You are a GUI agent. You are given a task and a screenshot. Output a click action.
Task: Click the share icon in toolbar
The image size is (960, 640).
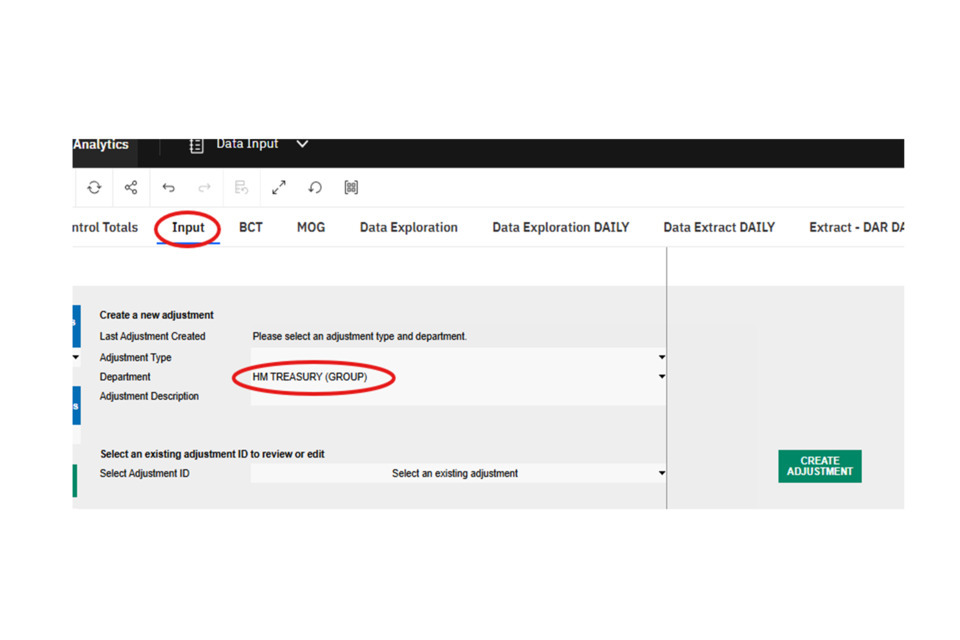tap(131, 188)
